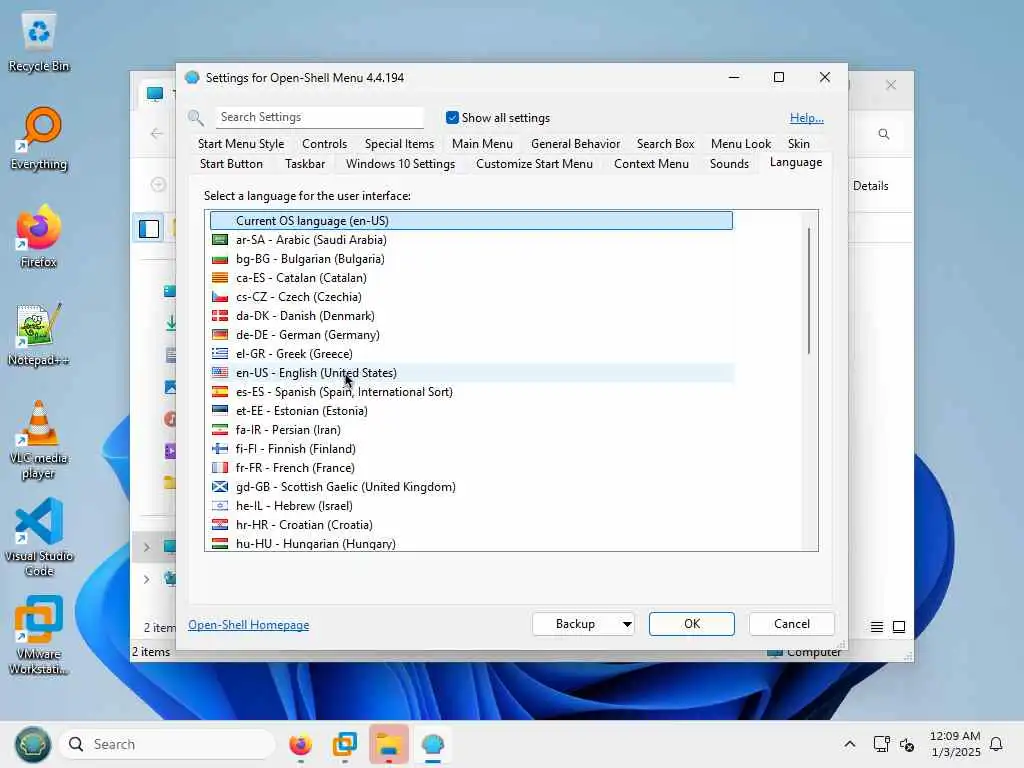The image size is (1024, 768).
Task: Toggle File Explorer navigation pane icon
Action: (149, 229)
